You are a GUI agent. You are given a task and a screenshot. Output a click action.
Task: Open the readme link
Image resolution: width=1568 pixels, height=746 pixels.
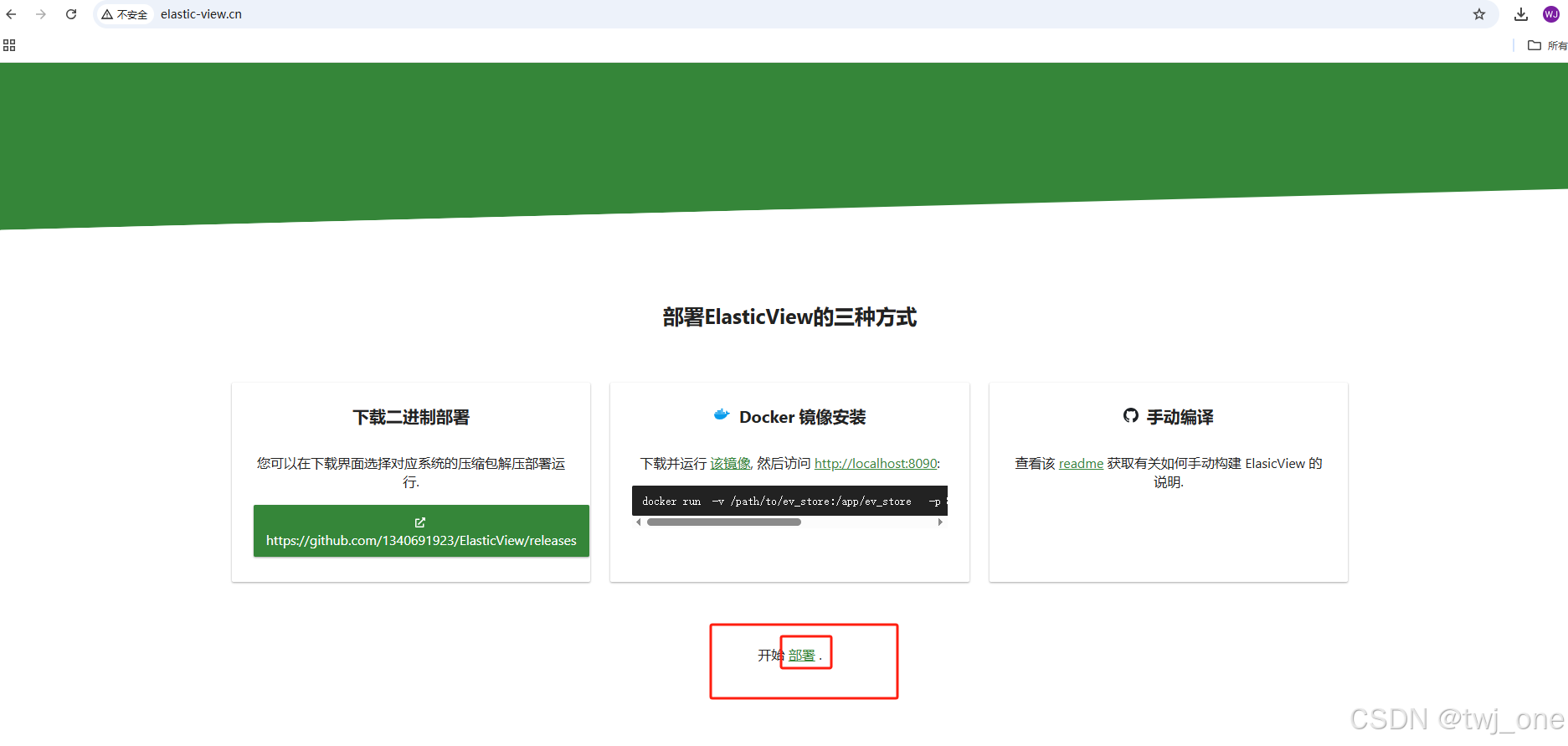point(1081,464)
